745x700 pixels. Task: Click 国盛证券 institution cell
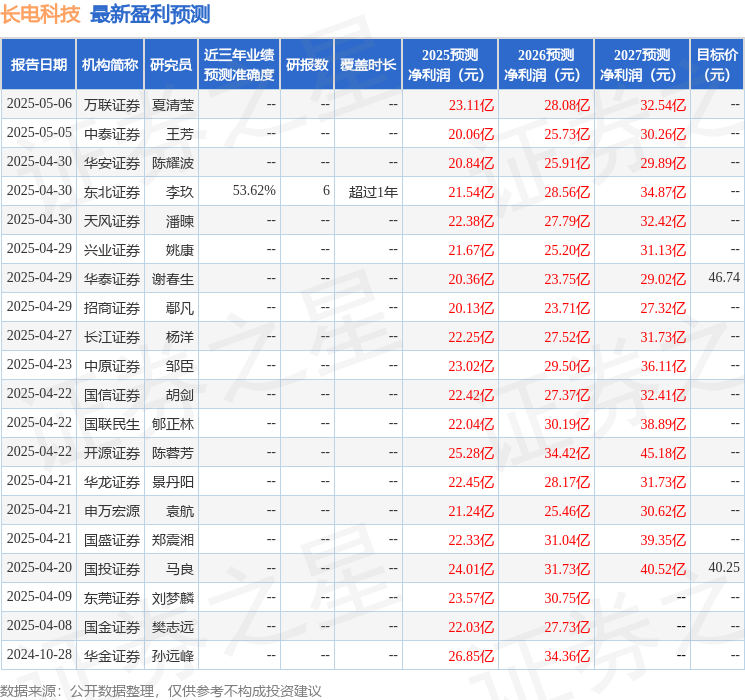click(x=112, y=539)
